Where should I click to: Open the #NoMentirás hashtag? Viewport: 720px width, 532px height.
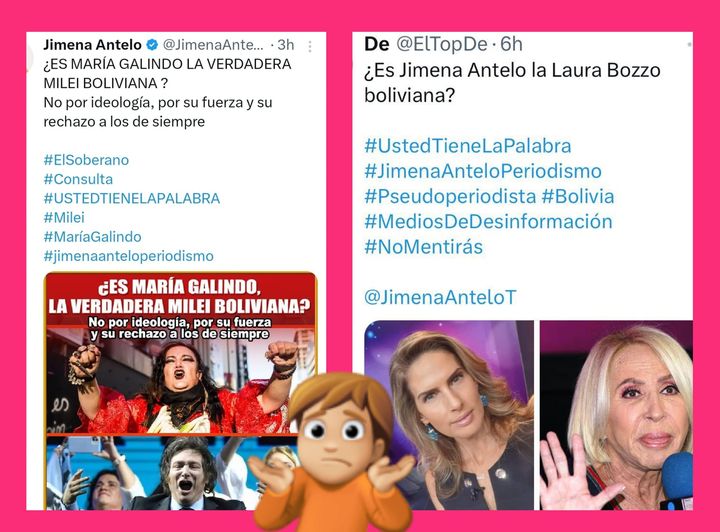[423, 247]
